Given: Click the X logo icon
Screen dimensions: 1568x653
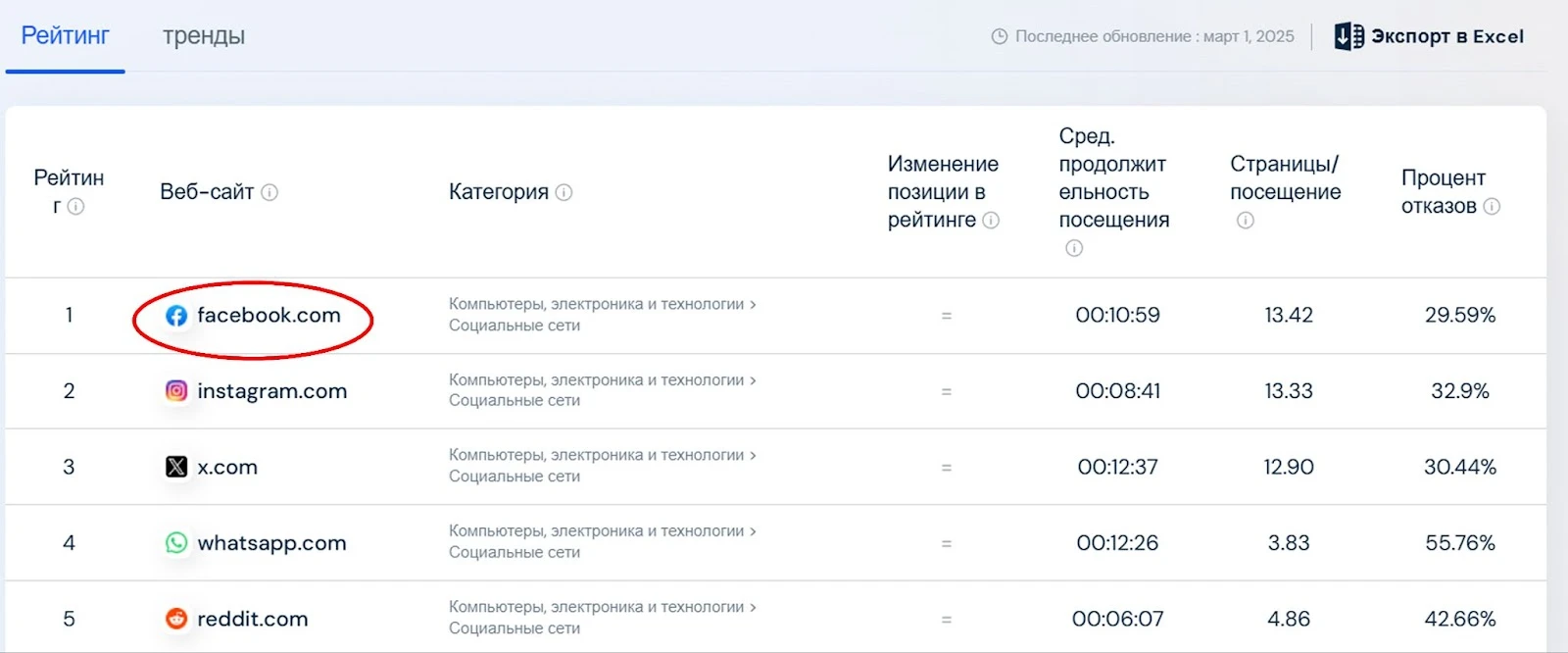Looking at the screenshot, I should tap(176, 467).
